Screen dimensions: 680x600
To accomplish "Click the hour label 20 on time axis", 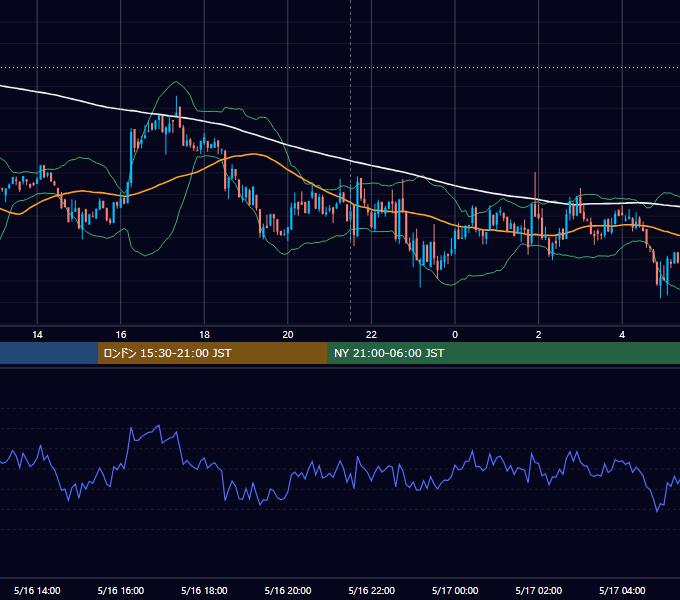I will point(288,335).
